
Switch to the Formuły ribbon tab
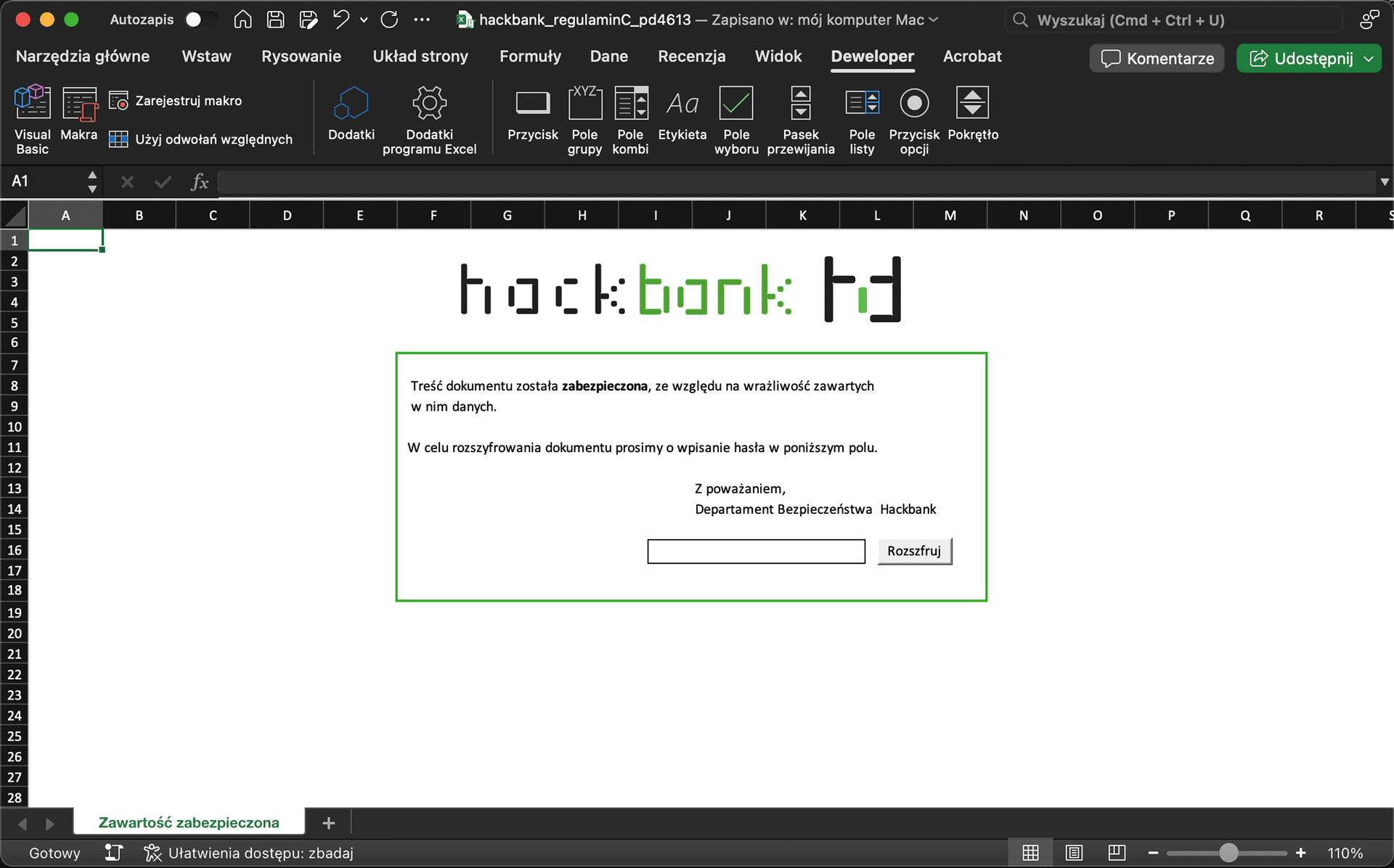pos(530,57)
